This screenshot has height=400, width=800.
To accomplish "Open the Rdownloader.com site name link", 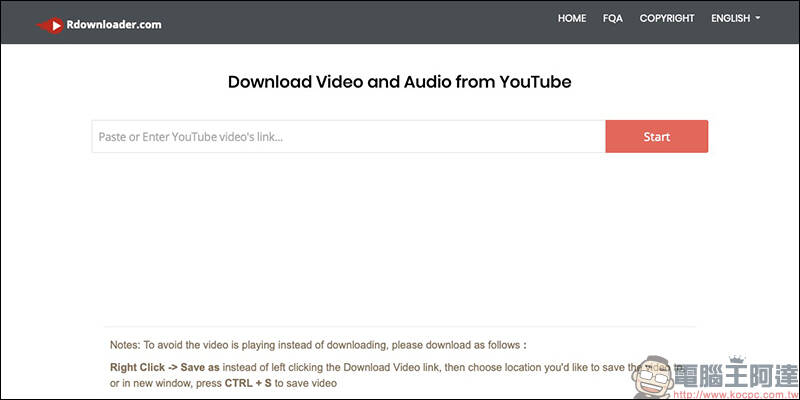I will click(x=114, y=24).
